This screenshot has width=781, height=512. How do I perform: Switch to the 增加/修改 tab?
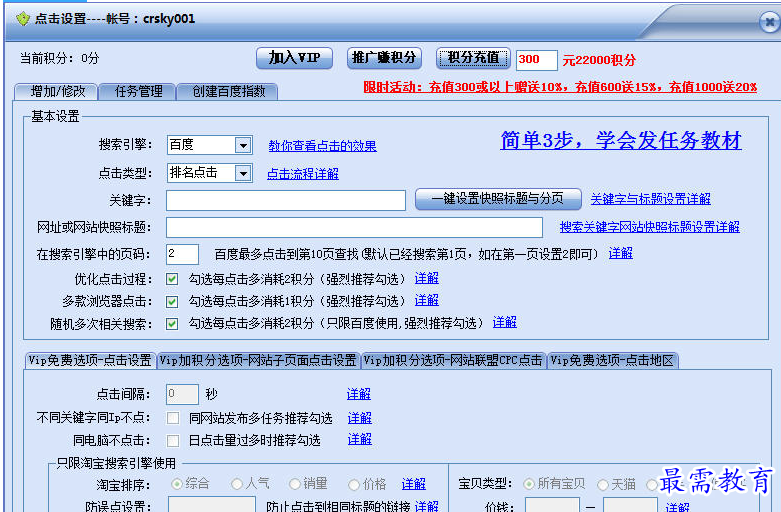pos(56,92)
